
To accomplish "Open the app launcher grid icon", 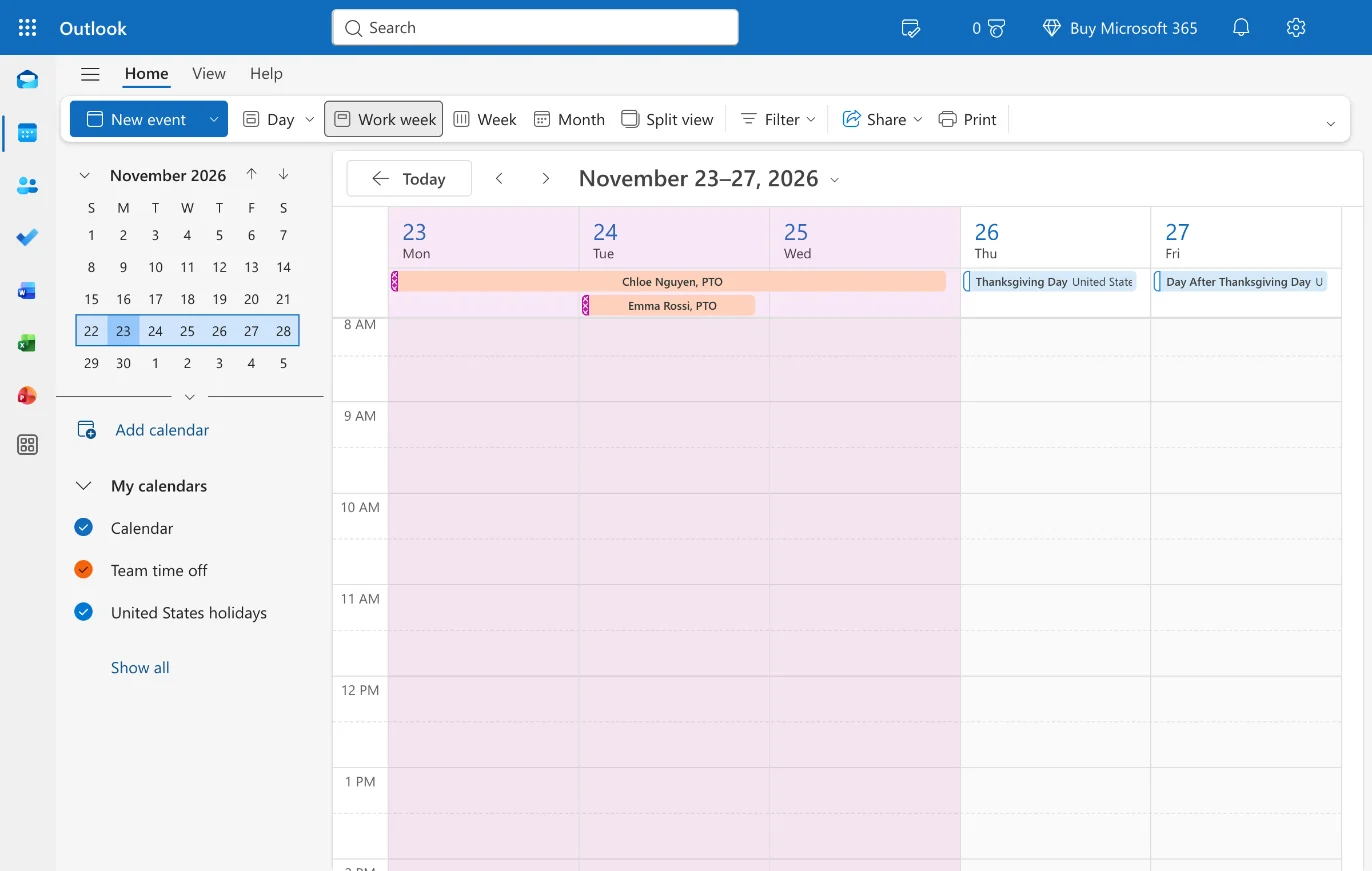I will [x=28, y=27].
